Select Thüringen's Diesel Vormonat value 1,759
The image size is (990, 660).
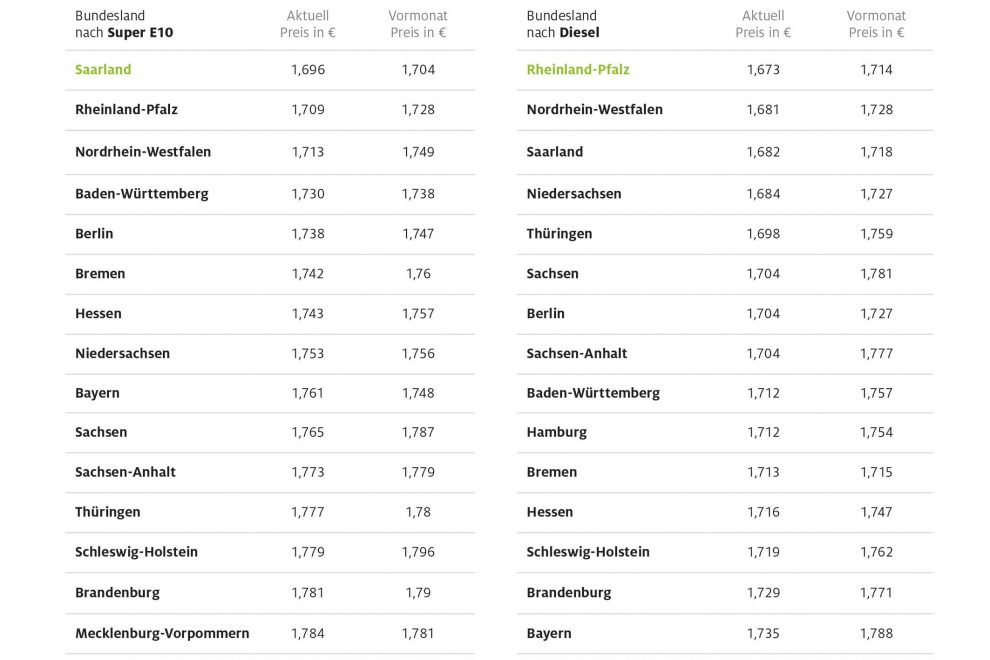pyautogui.click(x=876, y=234)
